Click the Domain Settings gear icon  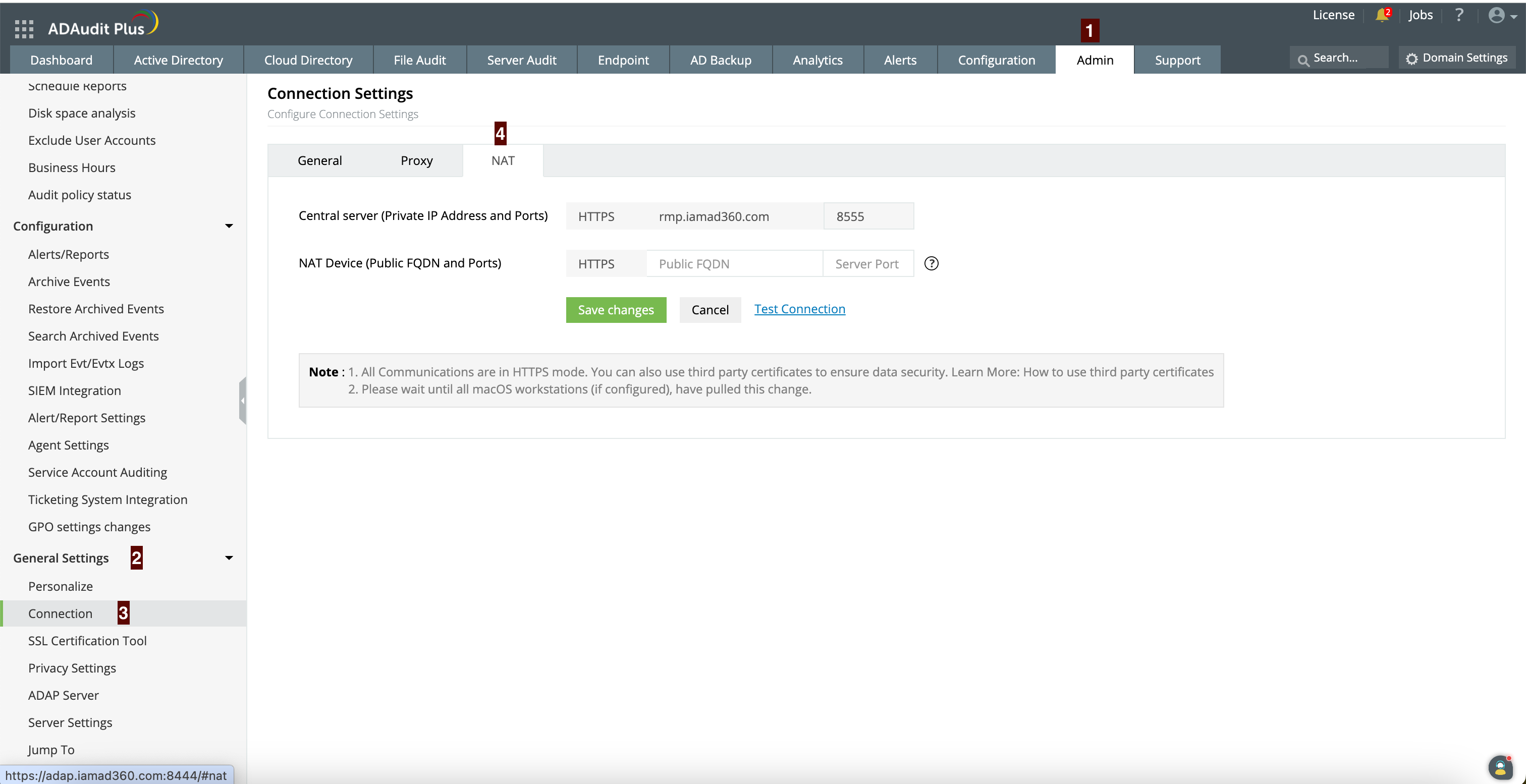1412,59
